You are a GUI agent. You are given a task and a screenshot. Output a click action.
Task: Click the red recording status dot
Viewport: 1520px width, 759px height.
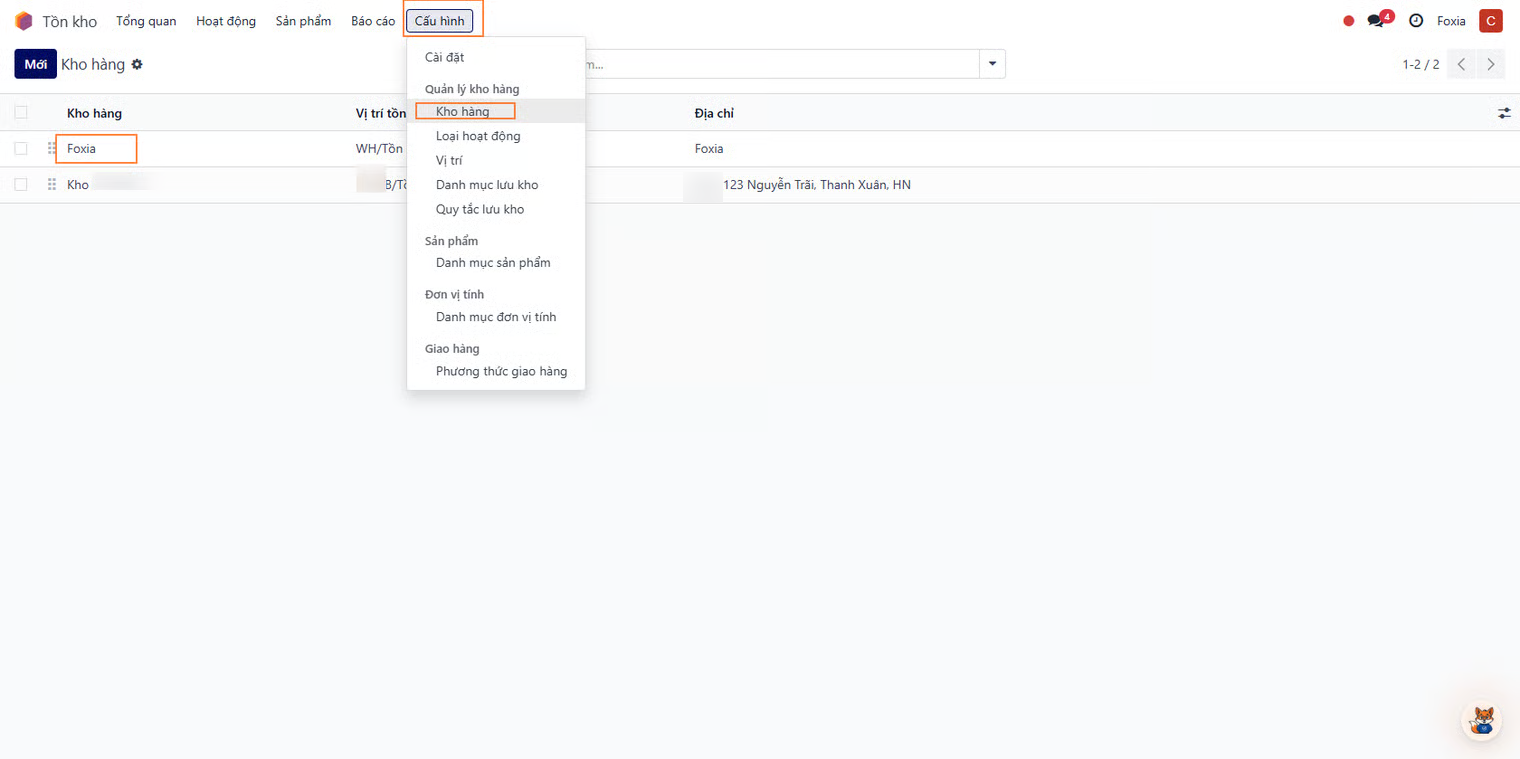point(1348,21)
